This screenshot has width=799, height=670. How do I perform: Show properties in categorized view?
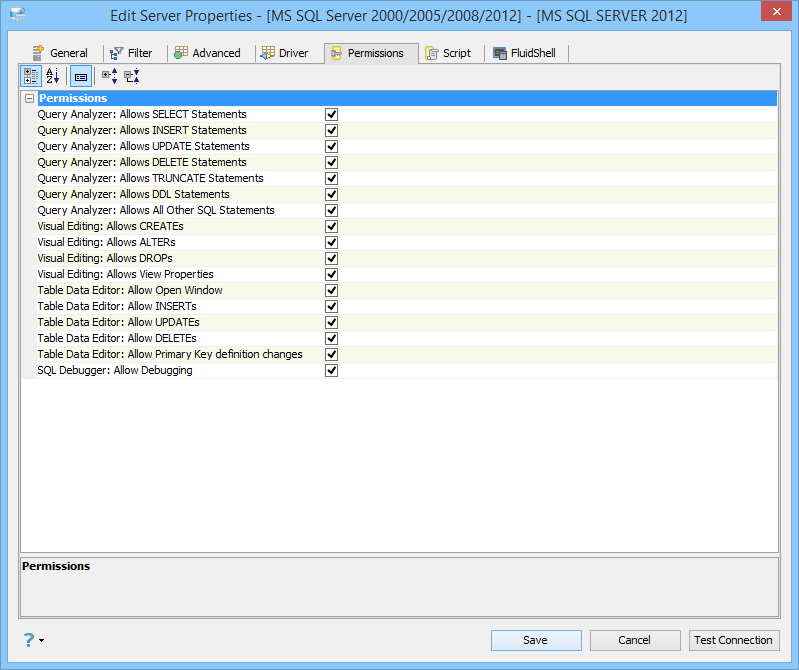pos(31,76)
